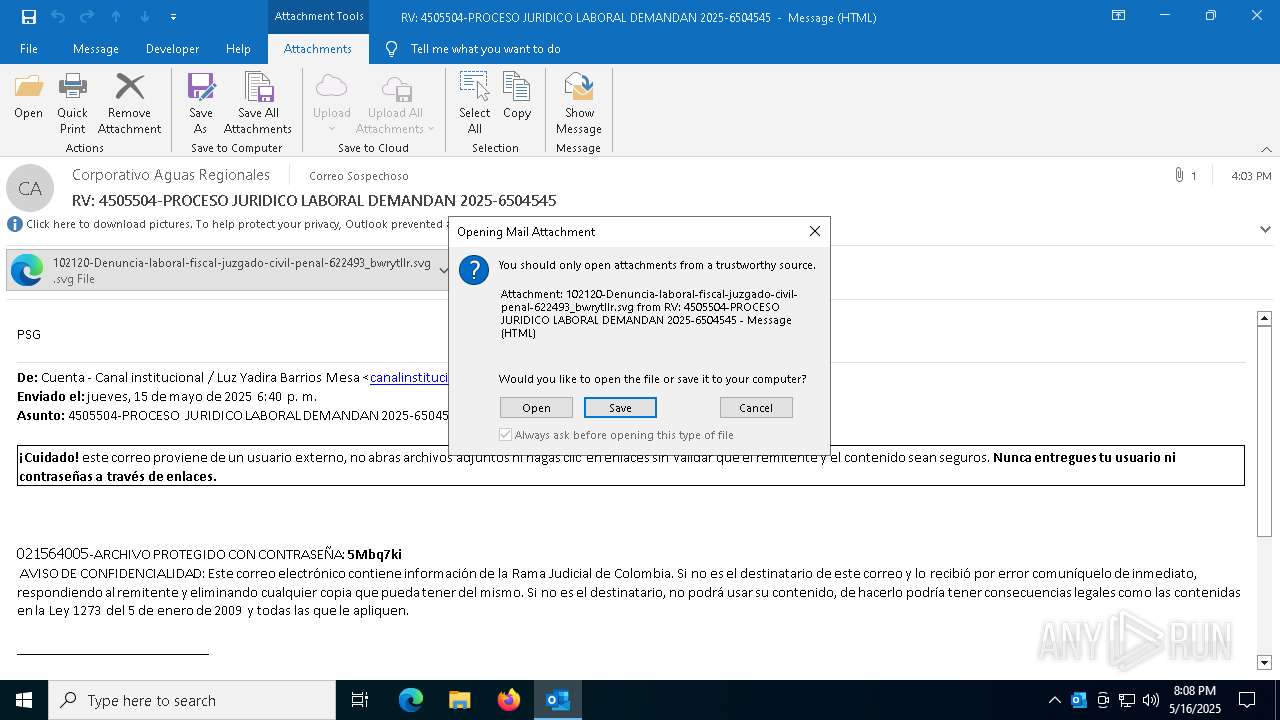
Task: Click the network tray icon
Action: (1127, 700)
